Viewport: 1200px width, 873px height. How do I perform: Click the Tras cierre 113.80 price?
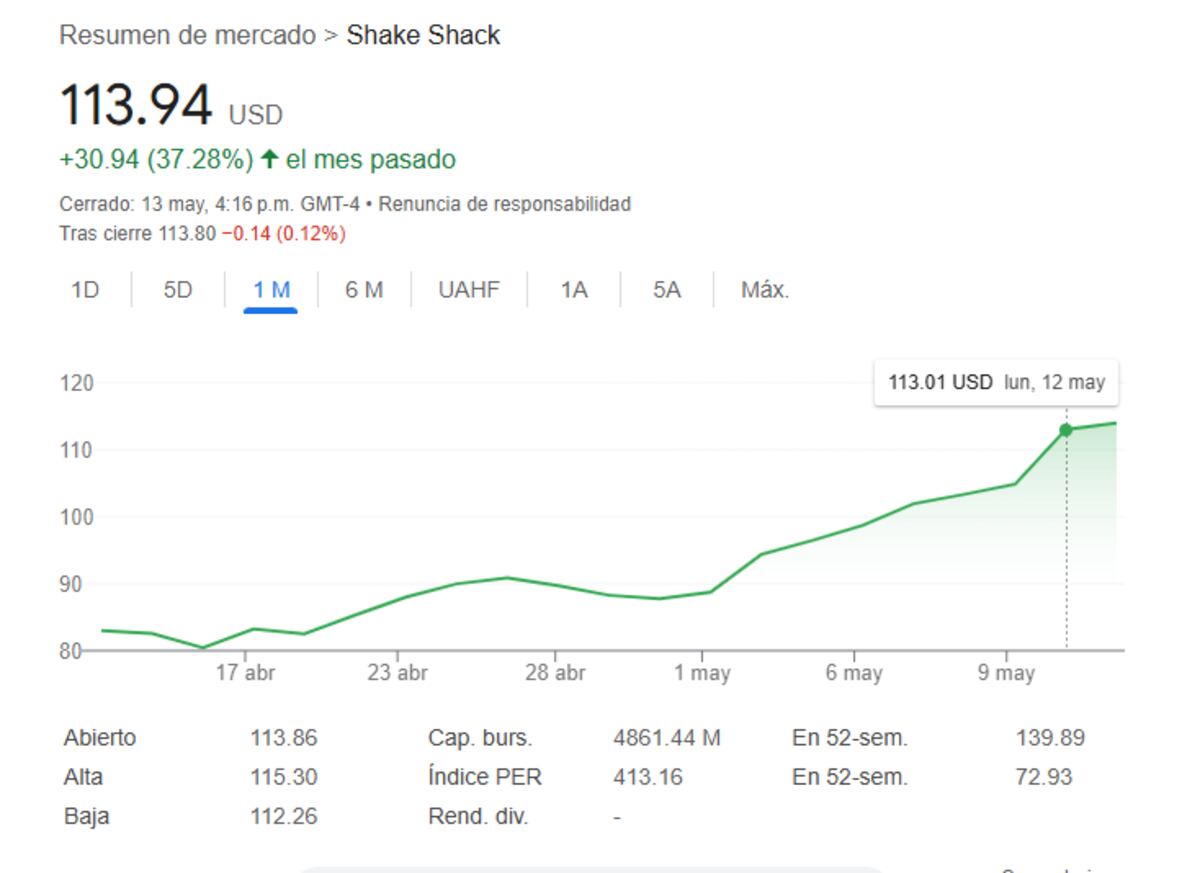click(137, 234)
